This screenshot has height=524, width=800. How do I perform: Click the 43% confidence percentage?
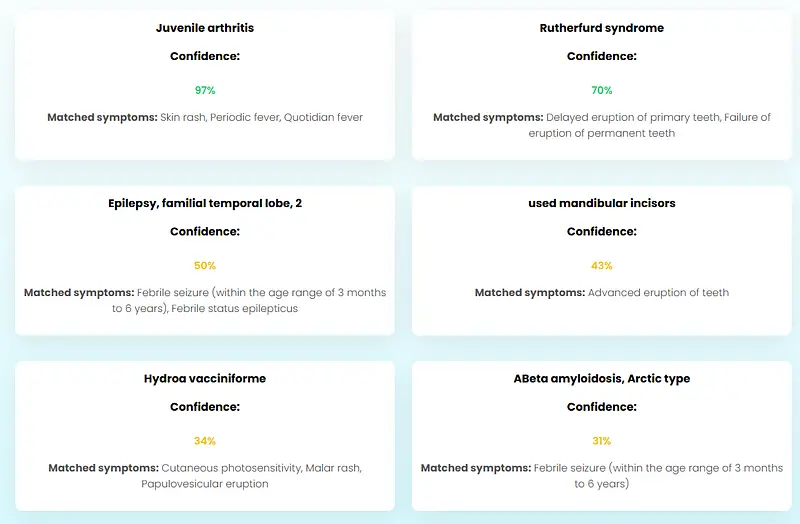602,266
